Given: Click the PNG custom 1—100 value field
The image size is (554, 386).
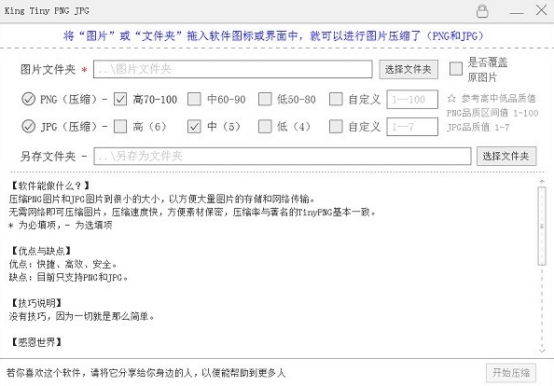Looking at the screenshot, I should pos(412,99).
